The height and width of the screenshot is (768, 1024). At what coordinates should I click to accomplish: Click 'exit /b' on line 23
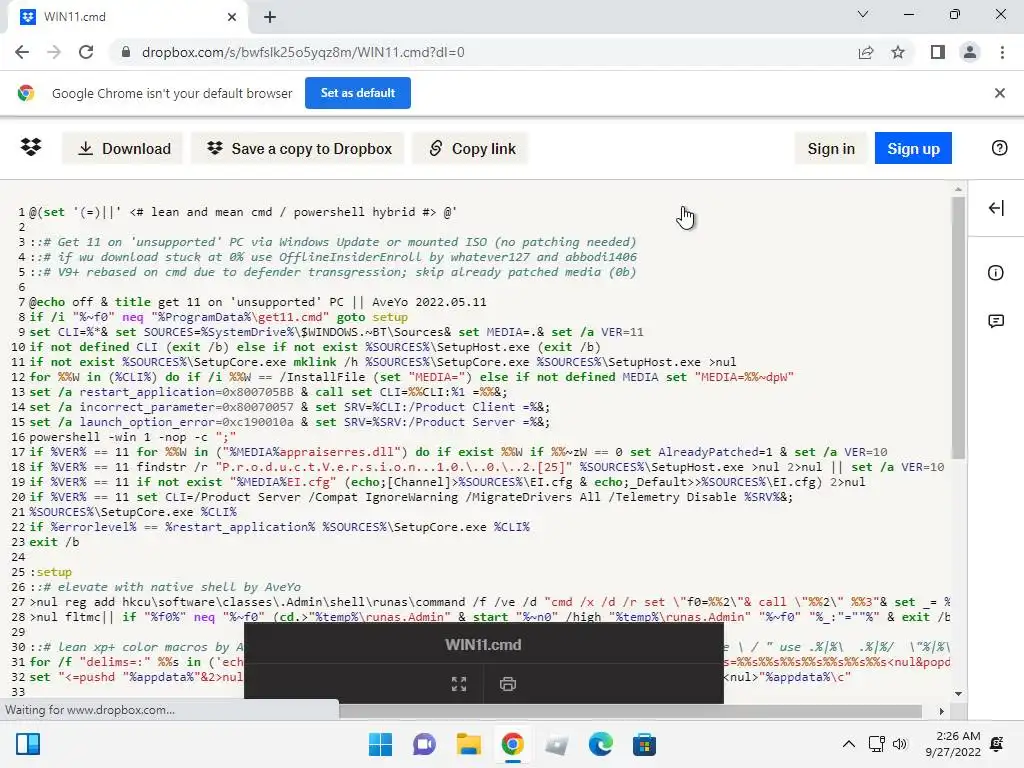click(x=54, y=542)
